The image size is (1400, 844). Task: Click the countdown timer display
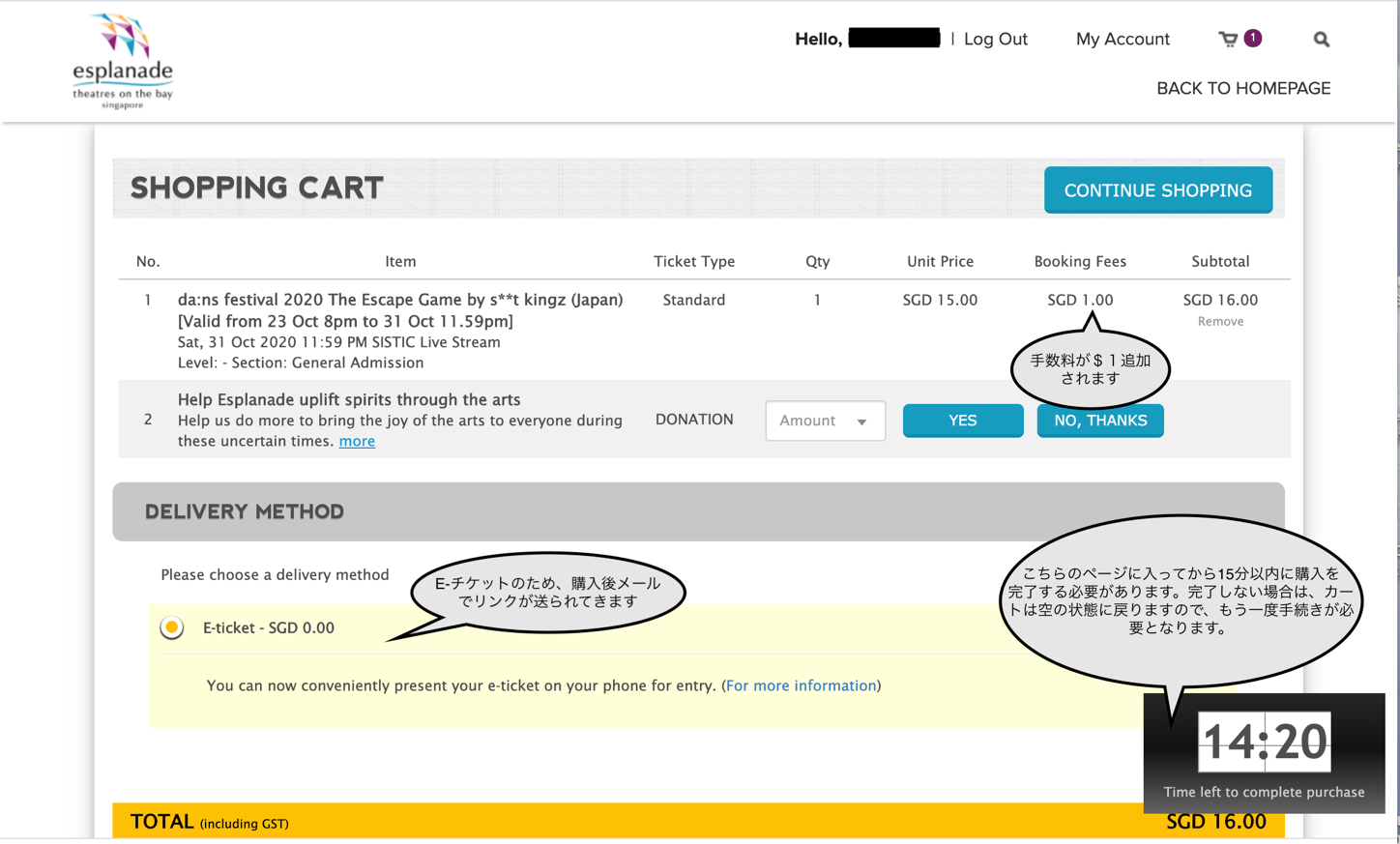point(1265,742)
